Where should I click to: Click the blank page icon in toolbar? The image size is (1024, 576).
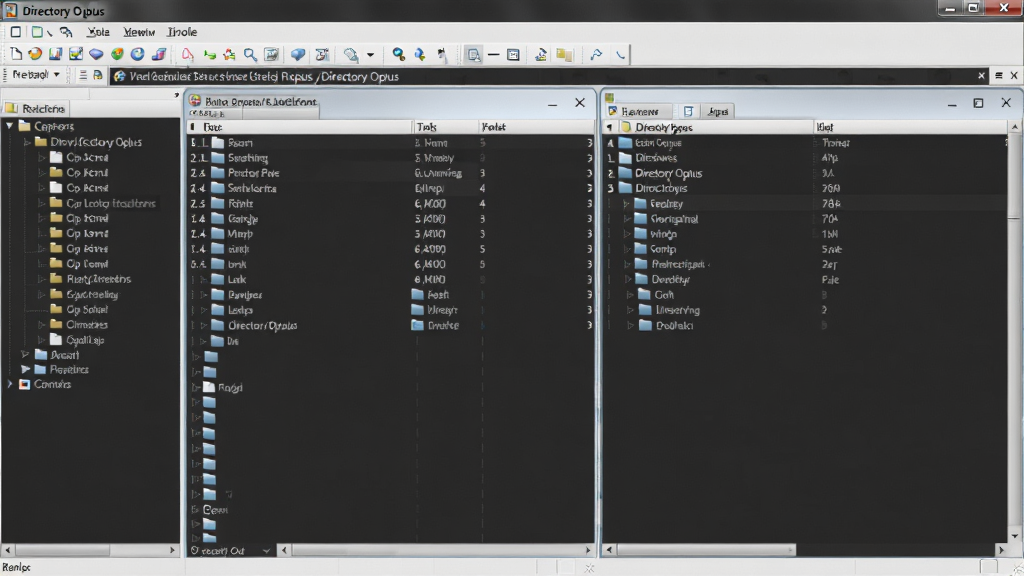pyautogui.click(x=16, y=54)
